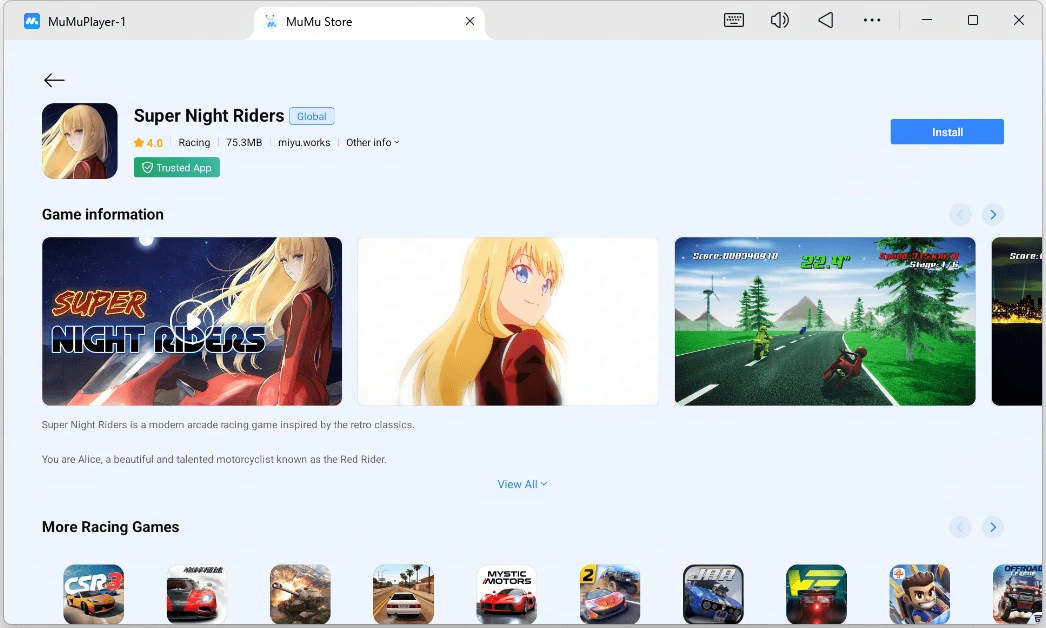
Task: Click the Red Rider description line
Action: tap(214, 459)
